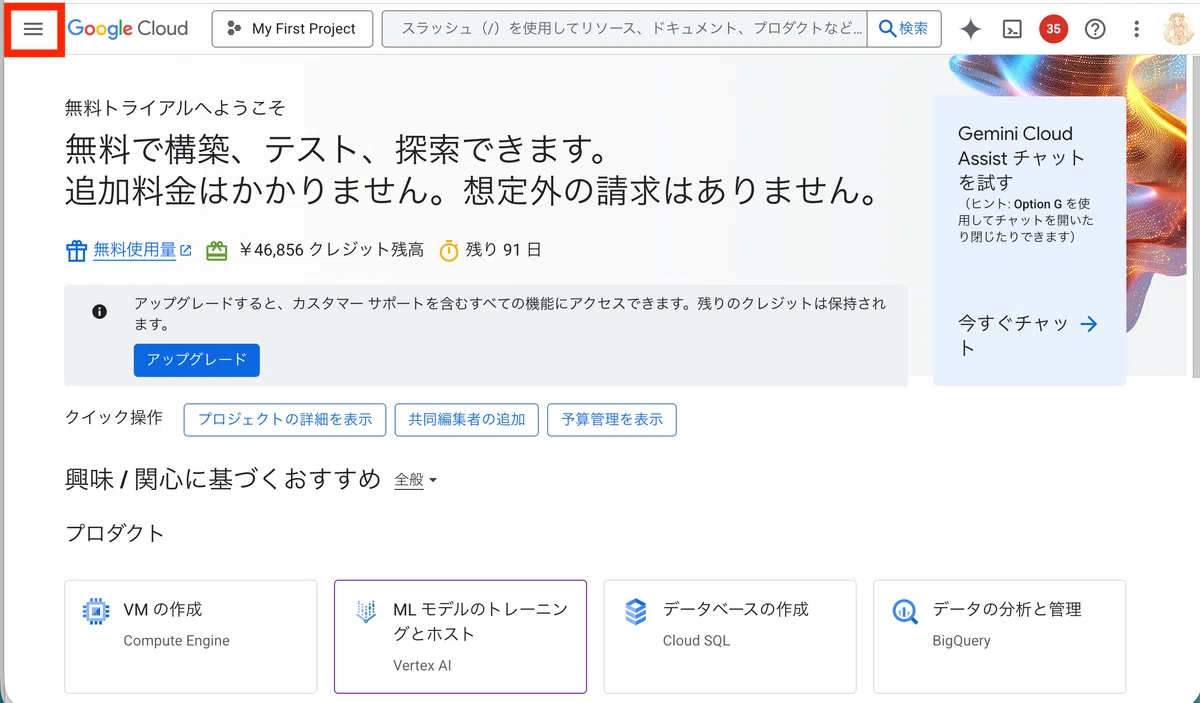Click プロジェクトの詳細を表示 button
The image size is (1200, 703).
click(x=285, y=420)
